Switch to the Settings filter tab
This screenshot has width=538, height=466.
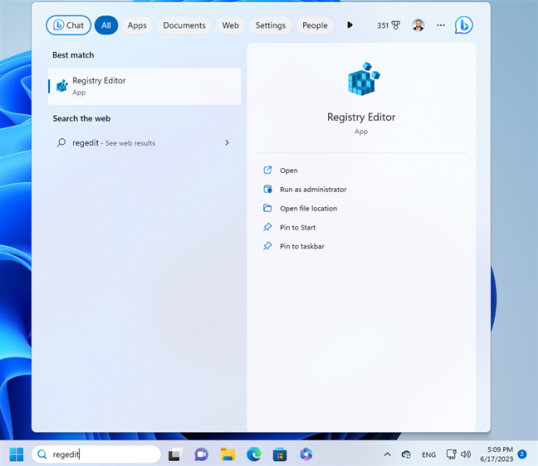point(270,25)
